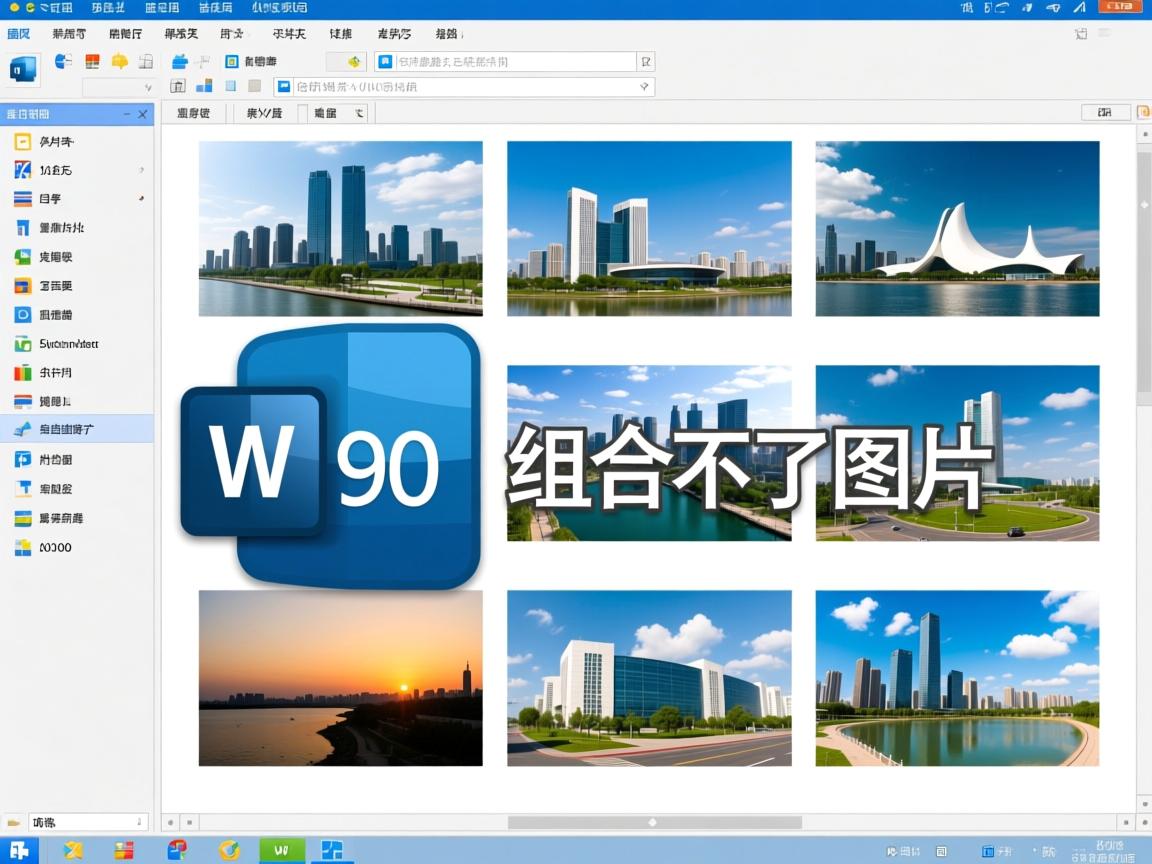The width and height of the screenshot is (1152, 864).
Task: Toggle the blue grid view square in the toolbar
Action: (230, 86)
